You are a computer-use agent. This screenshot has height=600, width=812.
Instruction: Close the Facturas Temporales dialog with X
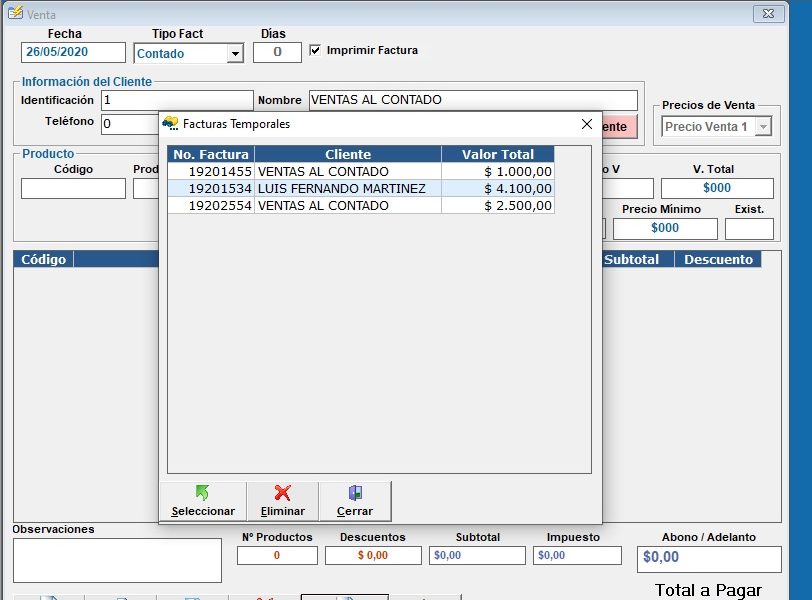click(587, 124)
